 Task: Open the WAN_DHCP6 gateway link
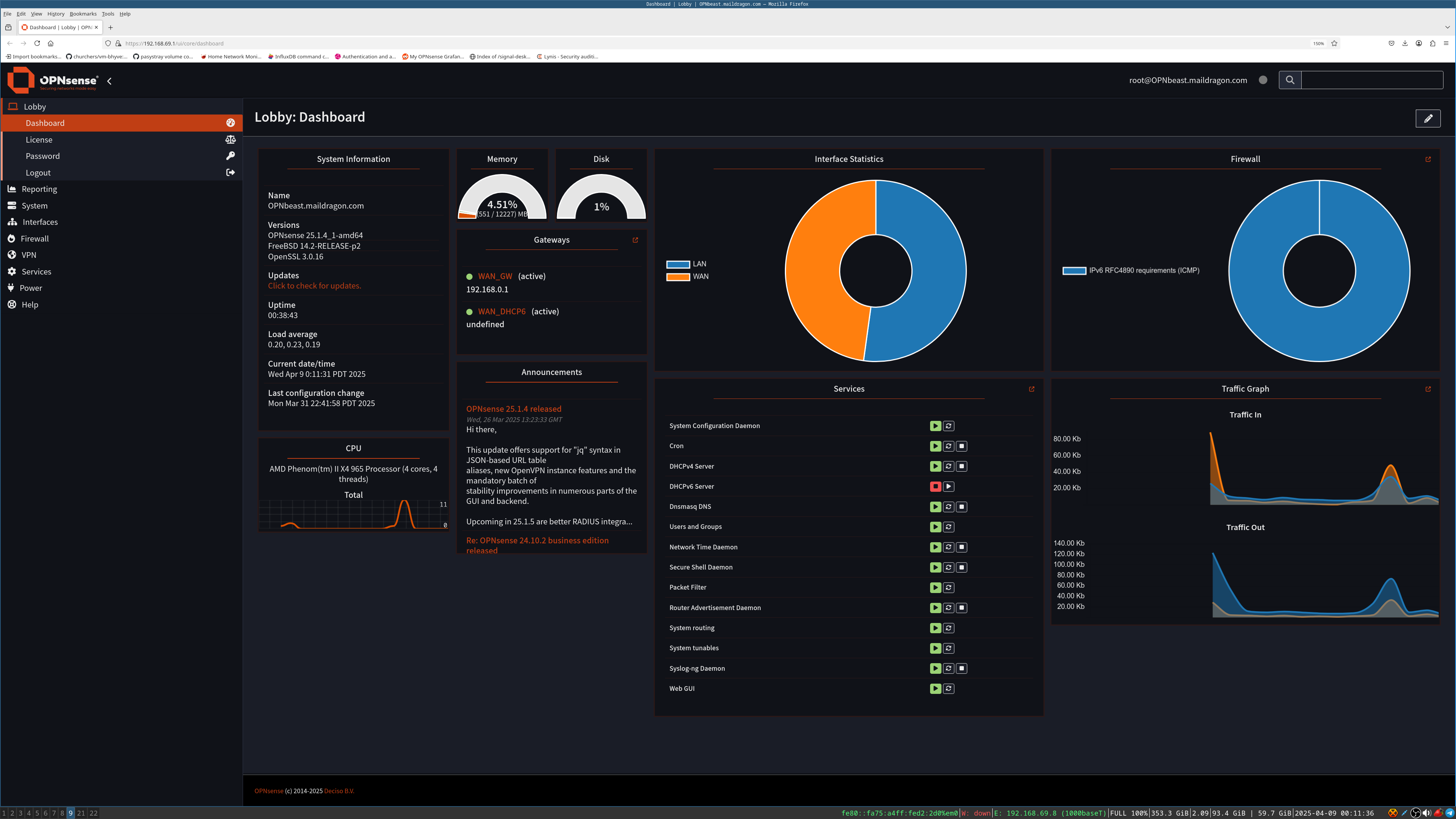click(x=502, y=311)
